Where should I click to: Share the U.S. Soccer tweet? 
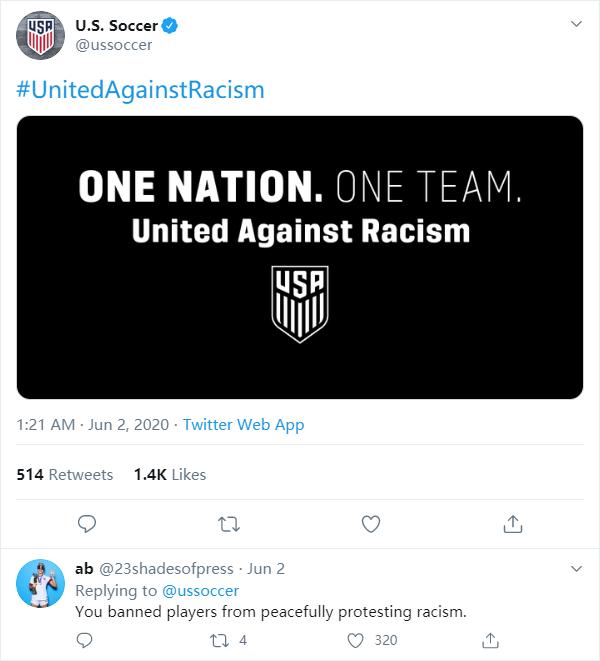click(x=512, y=523)
